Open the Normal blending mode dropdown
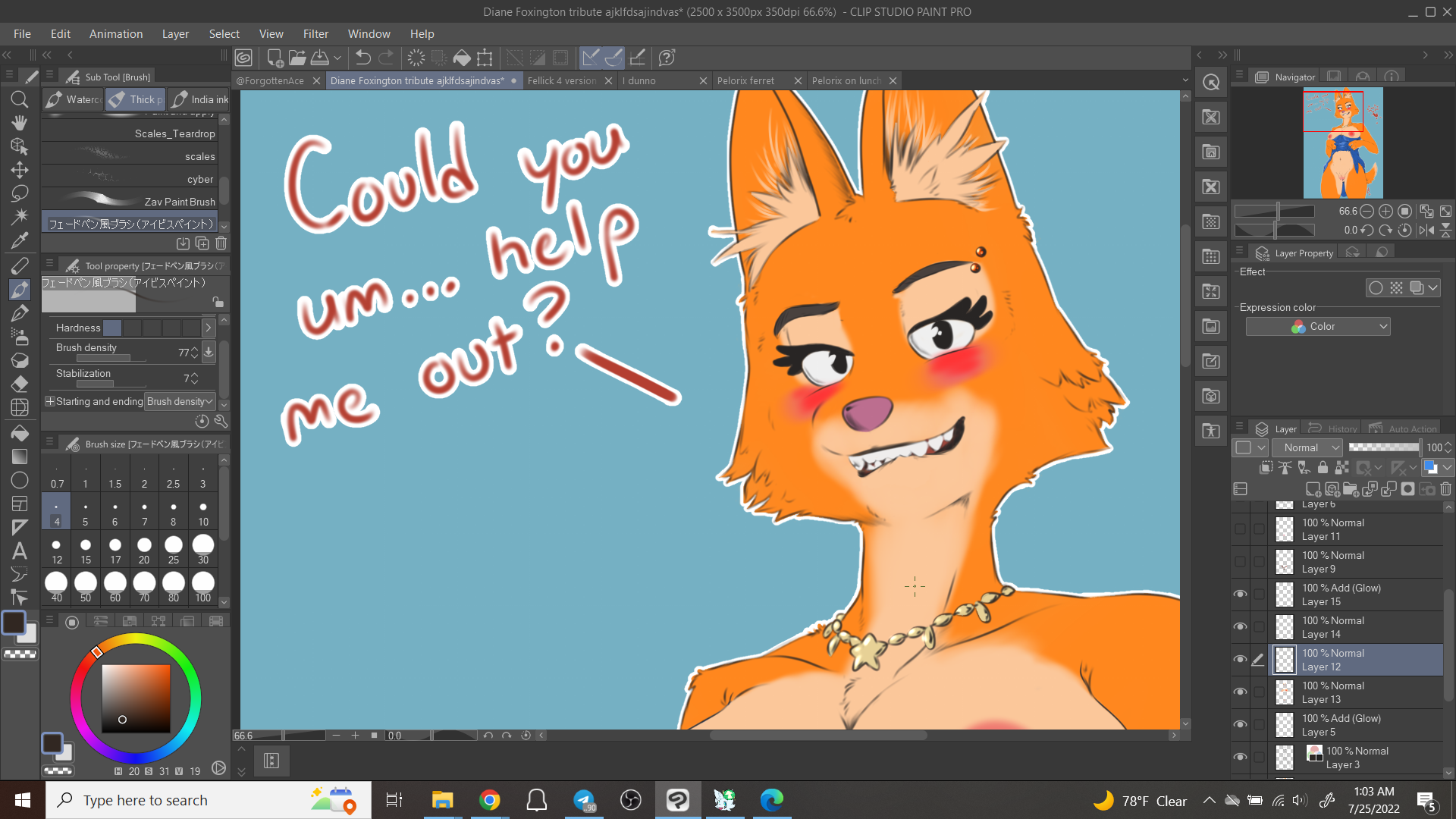1456x819 pixels. point(1307,447)
